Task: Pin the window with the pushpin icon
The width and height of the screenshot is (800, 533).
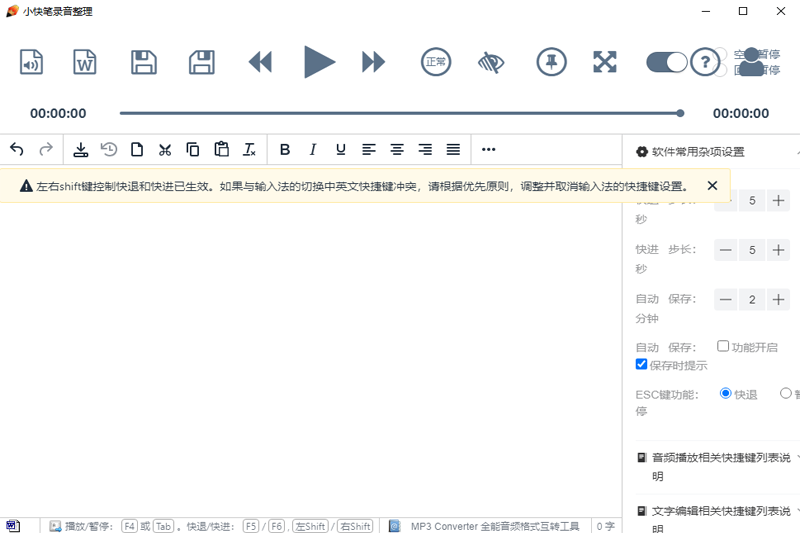Action: point(552,62)
